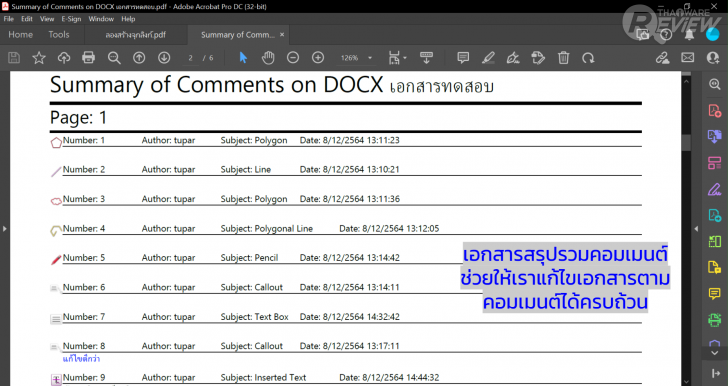
Task: Open the Sign document pen tool
Action: (x=513, y=58)
